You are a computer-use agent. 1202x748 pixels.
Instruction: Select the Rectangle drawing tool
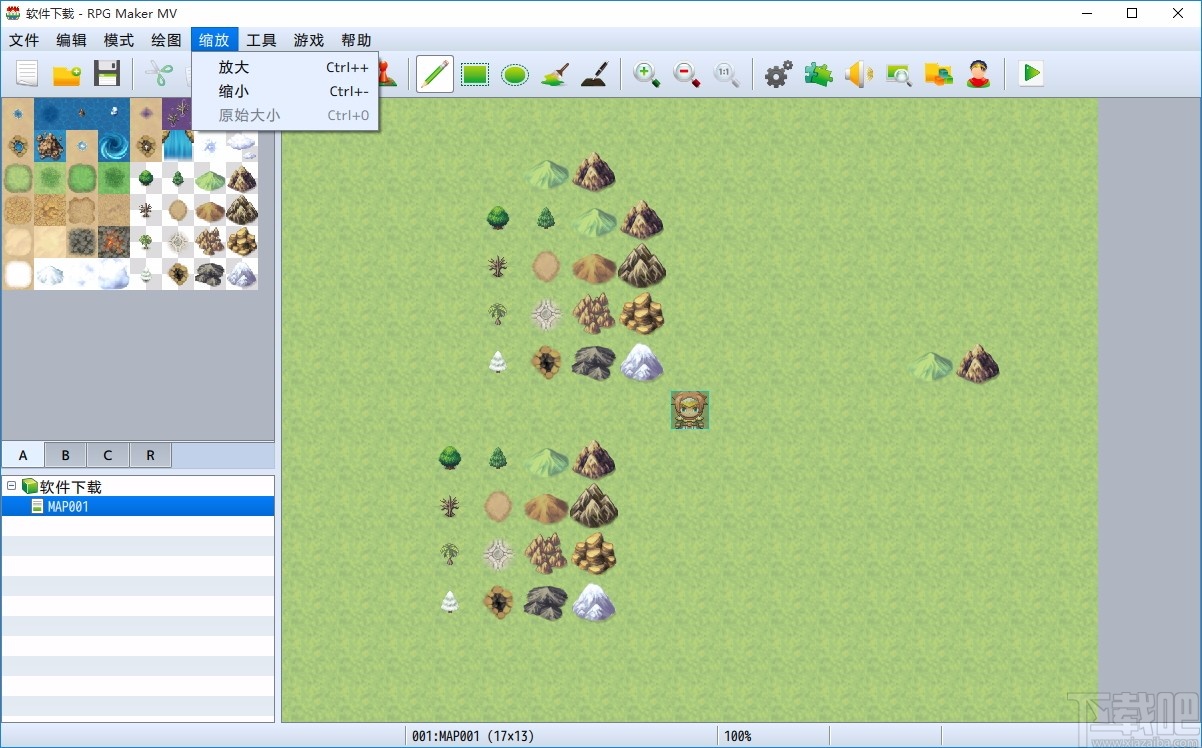click(474, 74)
